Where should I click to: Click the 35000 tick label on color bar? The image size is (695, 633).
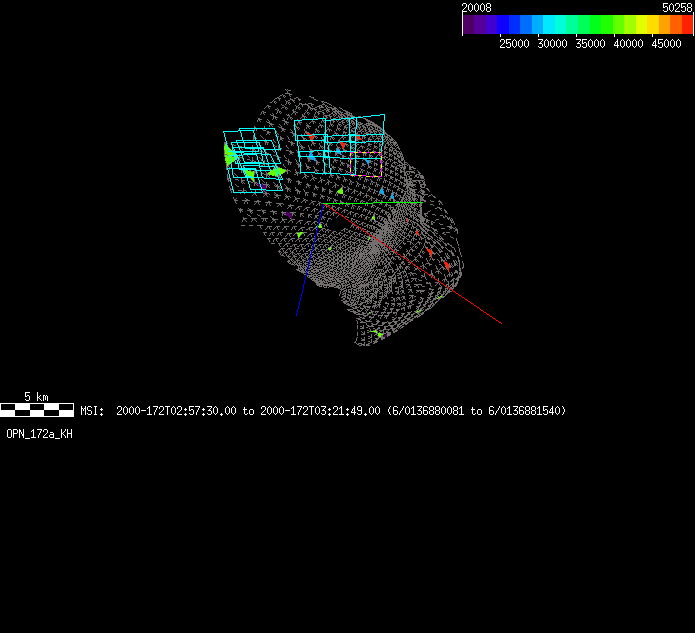[590, 44]
